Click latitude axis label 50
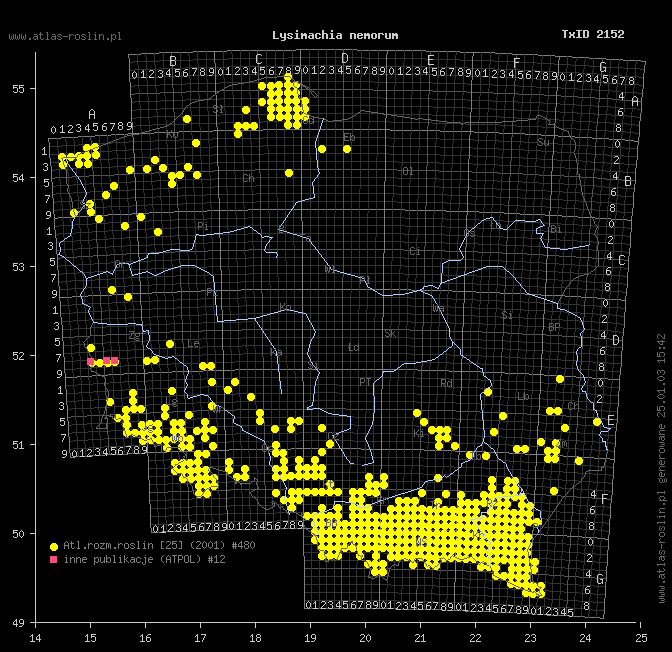The image size is (672, 652). point(18,534)
